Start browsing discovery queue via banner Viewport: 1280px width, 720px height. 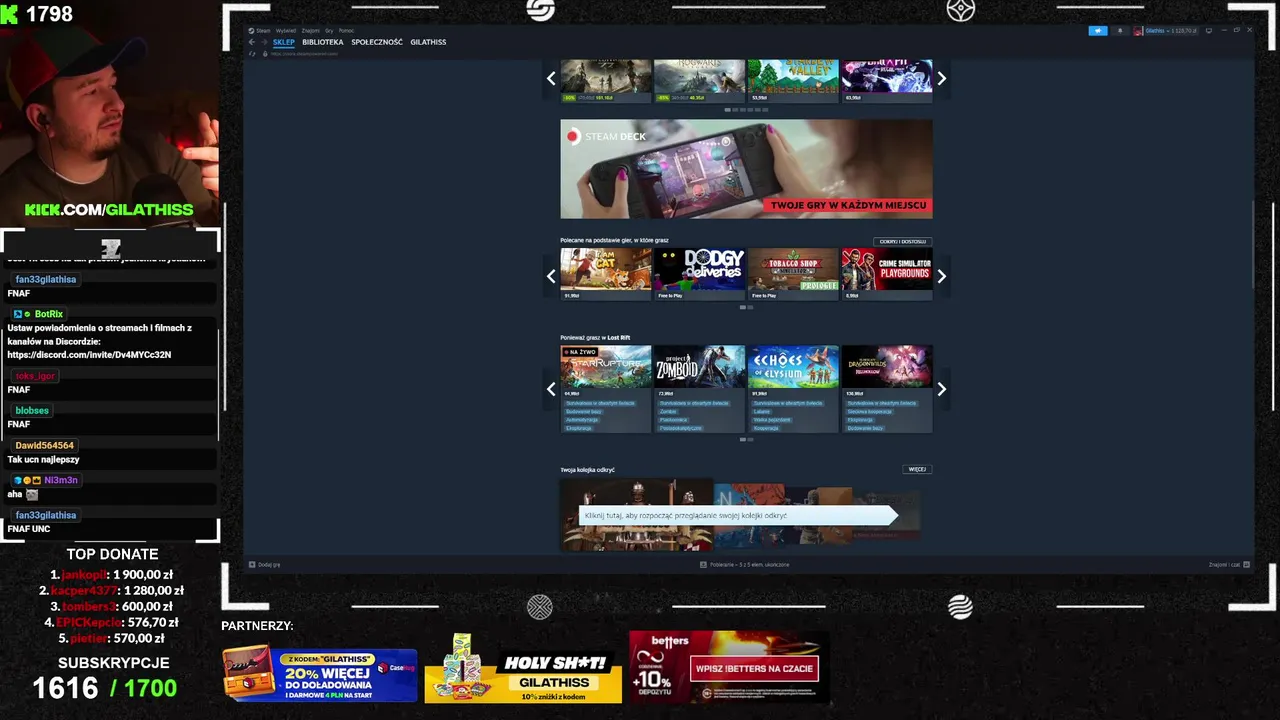(740, 515)
